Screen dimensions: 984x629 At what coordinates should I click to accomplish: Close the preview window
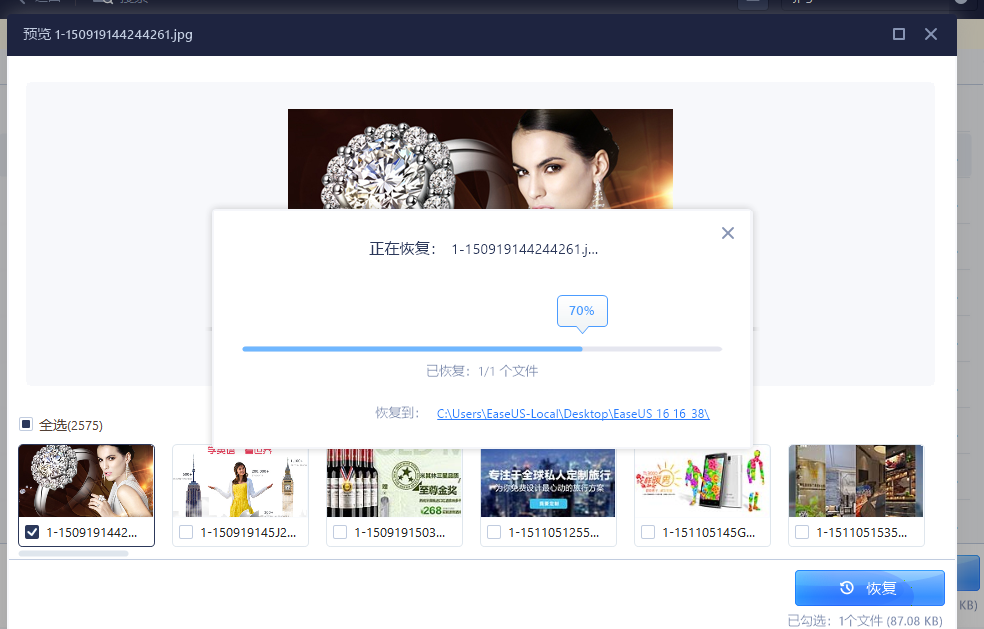931,34
